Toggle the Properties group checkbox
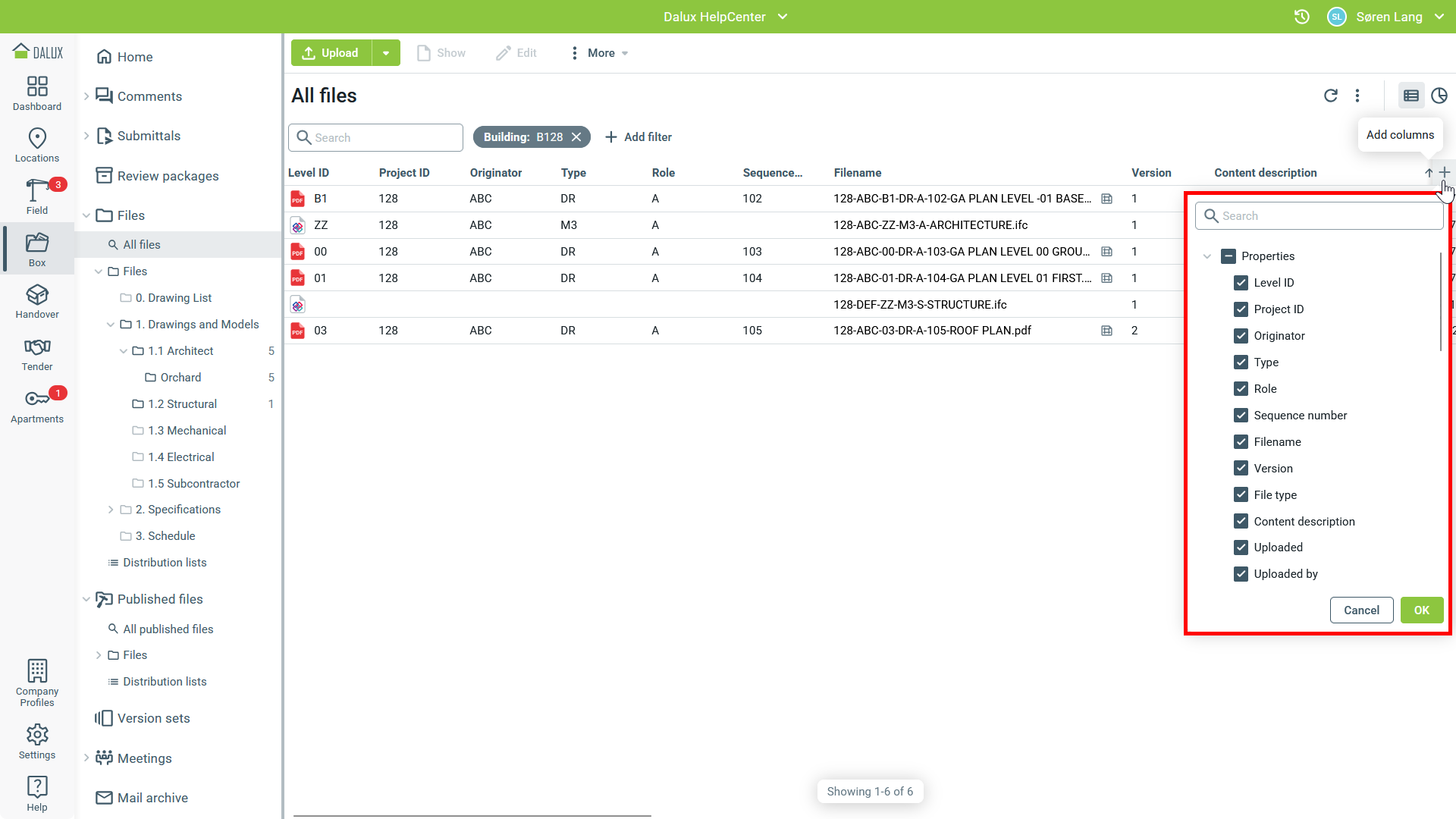1456x819 pixels. 1228,256
